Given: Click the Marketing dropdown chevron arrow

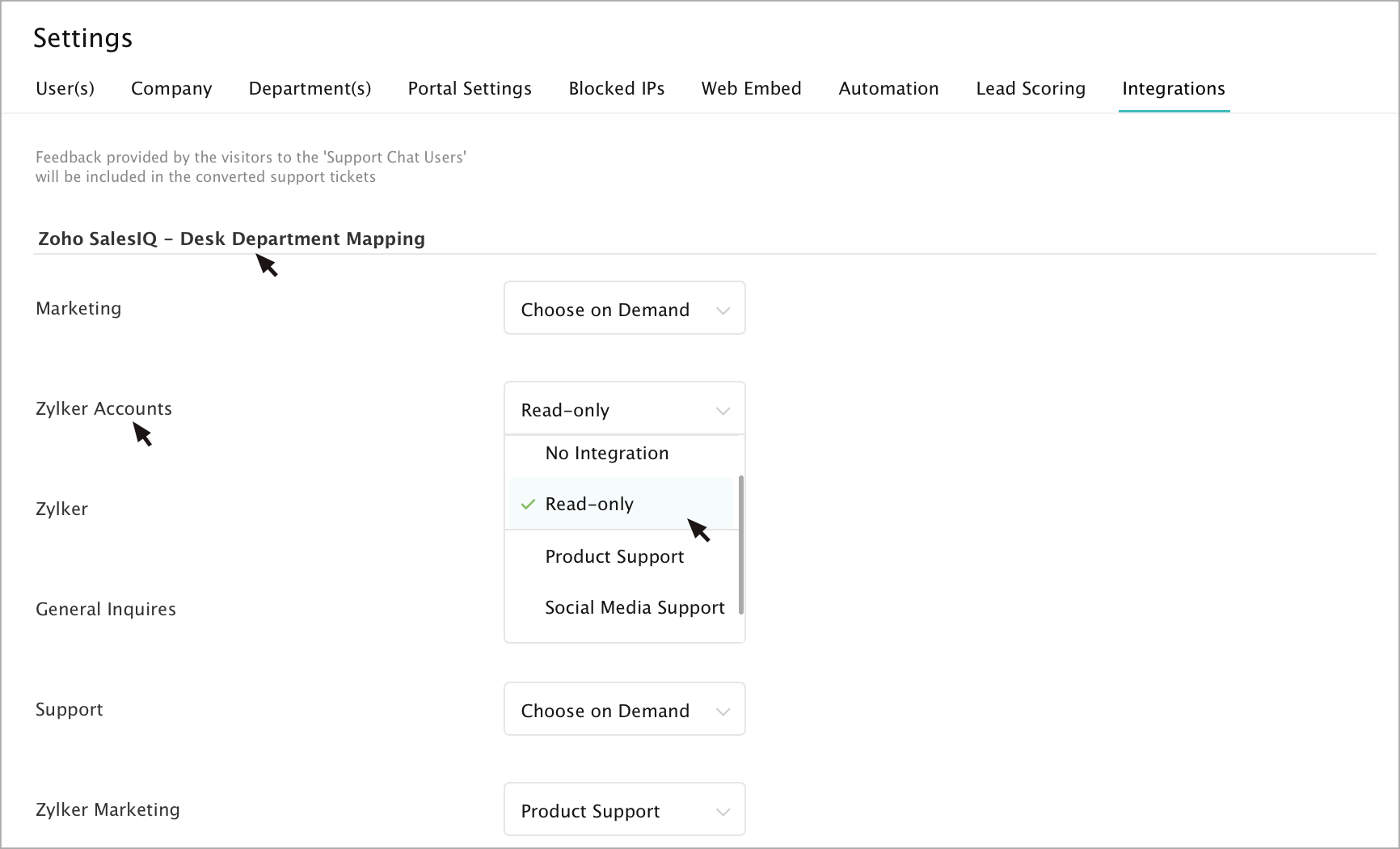Looking at the screenshot, I should (723, 310).
